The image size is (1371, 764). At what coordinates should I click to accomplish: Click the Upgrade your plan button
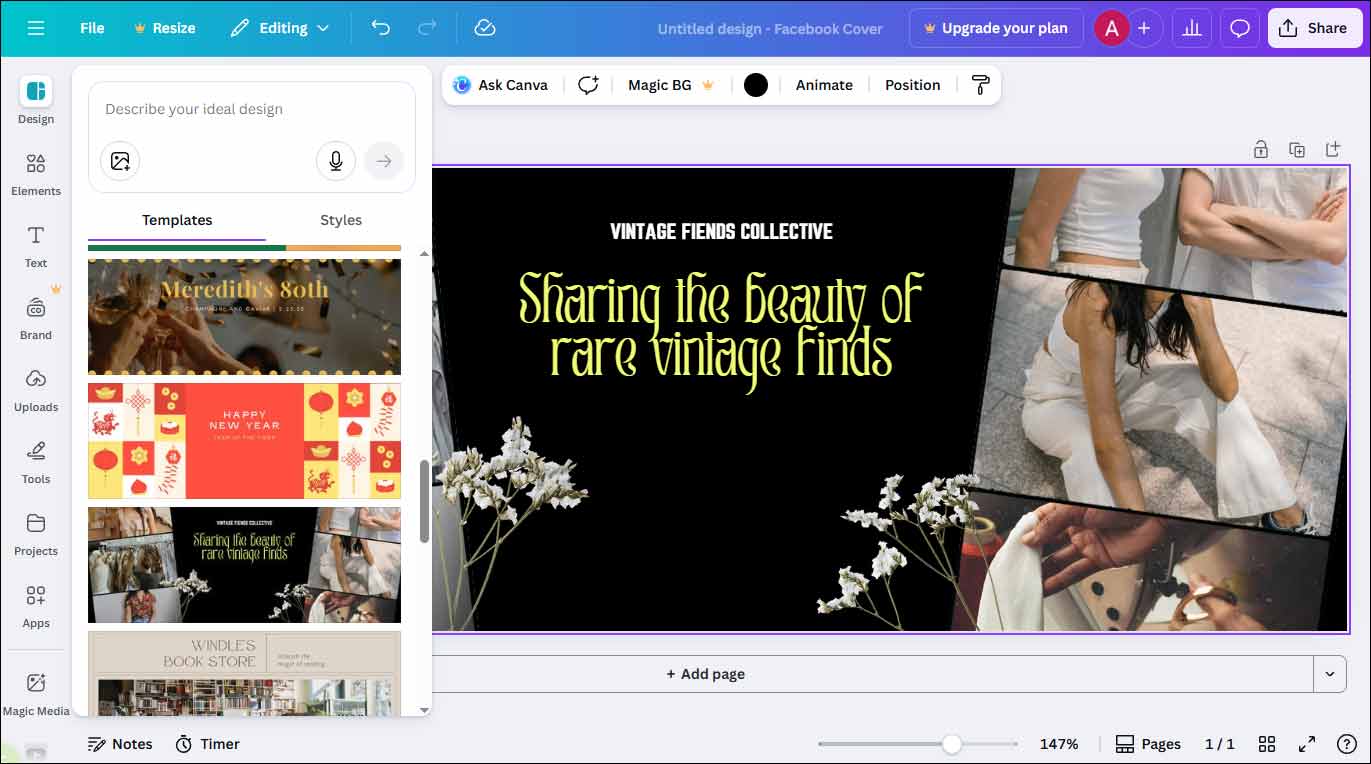996,28
